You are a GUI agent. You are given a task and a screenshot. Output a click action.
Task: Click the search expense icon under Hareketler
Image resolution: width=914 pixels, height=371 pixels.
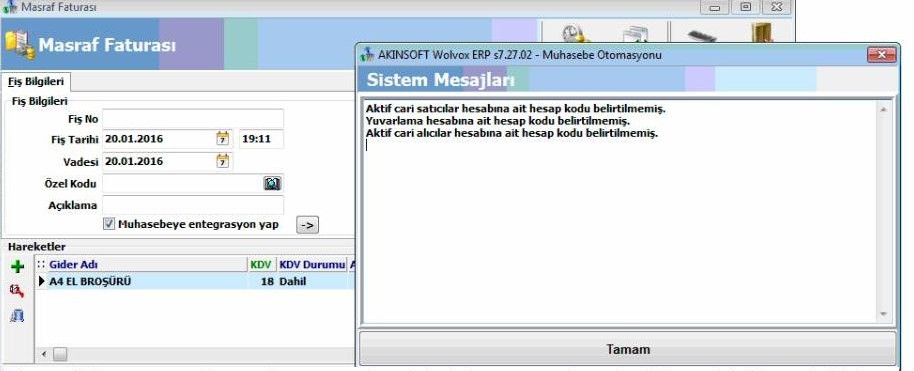17,290
